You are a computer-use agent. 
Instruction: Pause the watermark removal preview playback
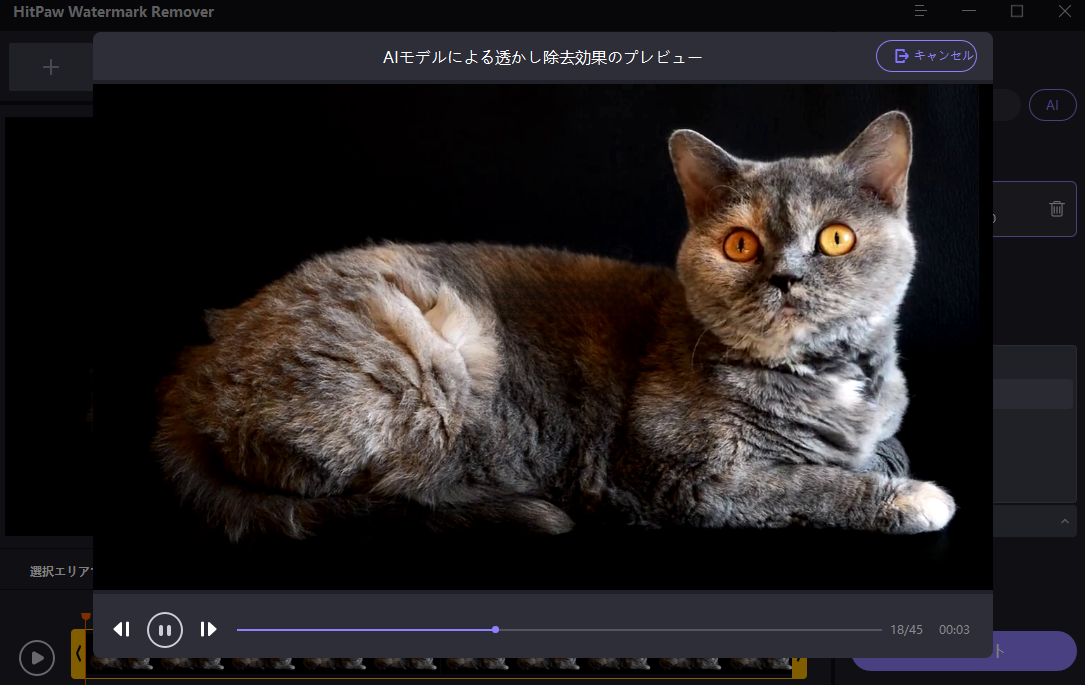[x=165, y=629]
